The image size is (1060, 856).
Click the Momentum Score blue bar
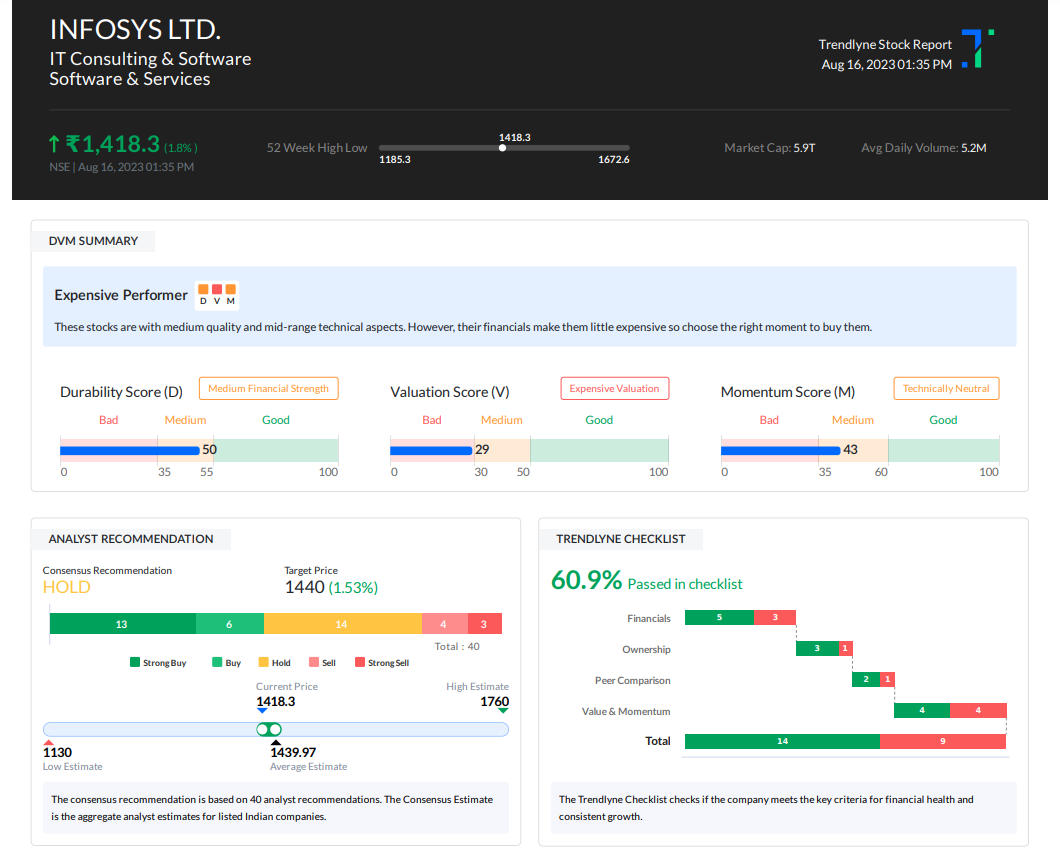pyautogui.click(x=781, y=450)
